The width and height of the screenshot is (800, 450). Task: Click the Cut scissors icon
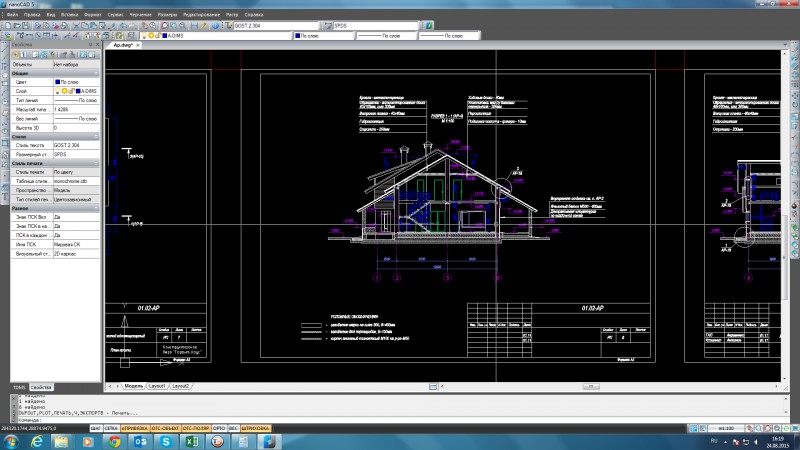tap(76, 26)
